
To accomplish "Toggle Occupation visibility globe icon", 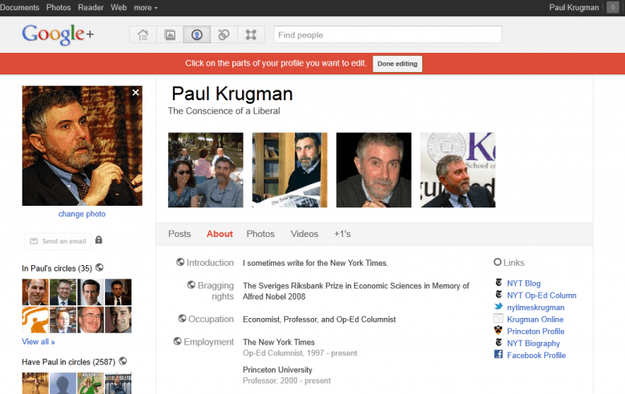I will [x=182, y=318].
